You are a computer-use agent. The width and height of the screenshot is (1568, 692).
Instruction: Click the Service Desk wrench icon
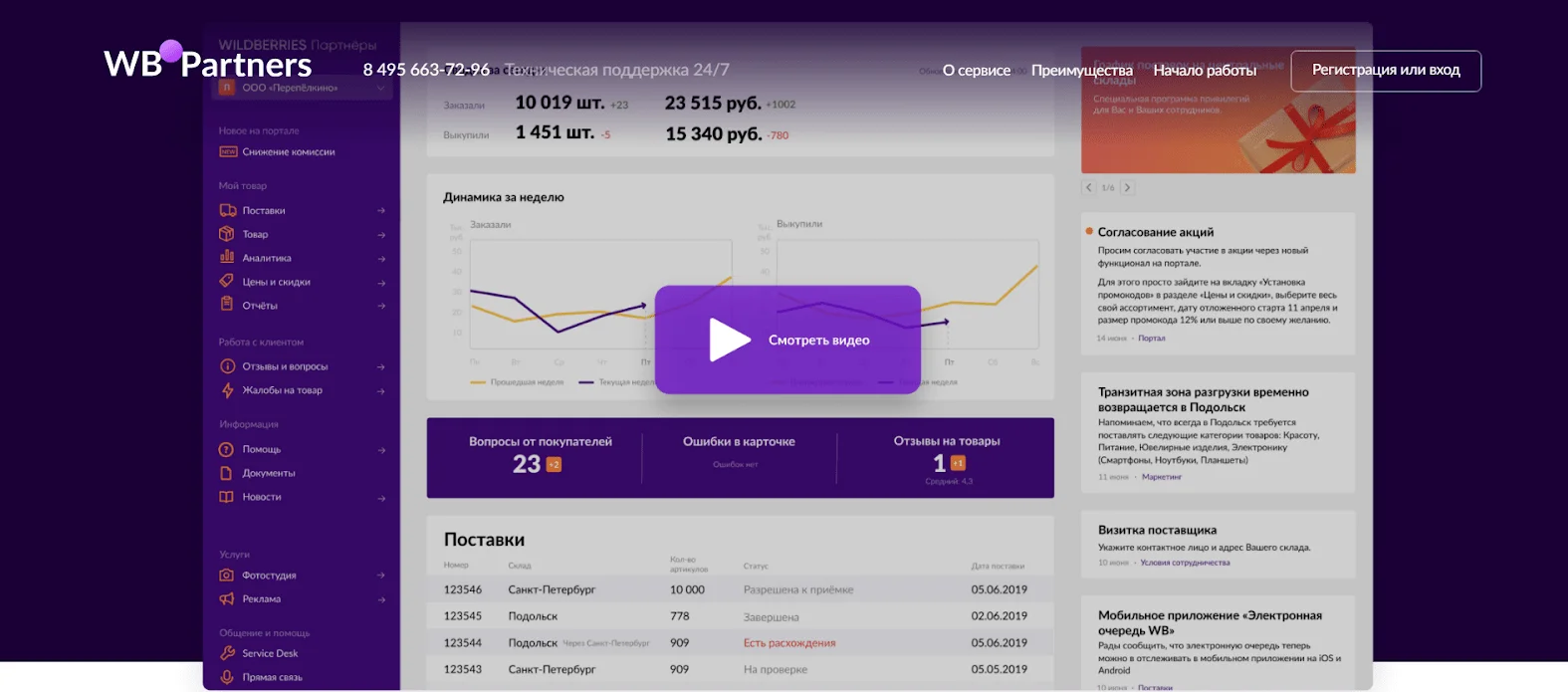(x=227, y=653)
